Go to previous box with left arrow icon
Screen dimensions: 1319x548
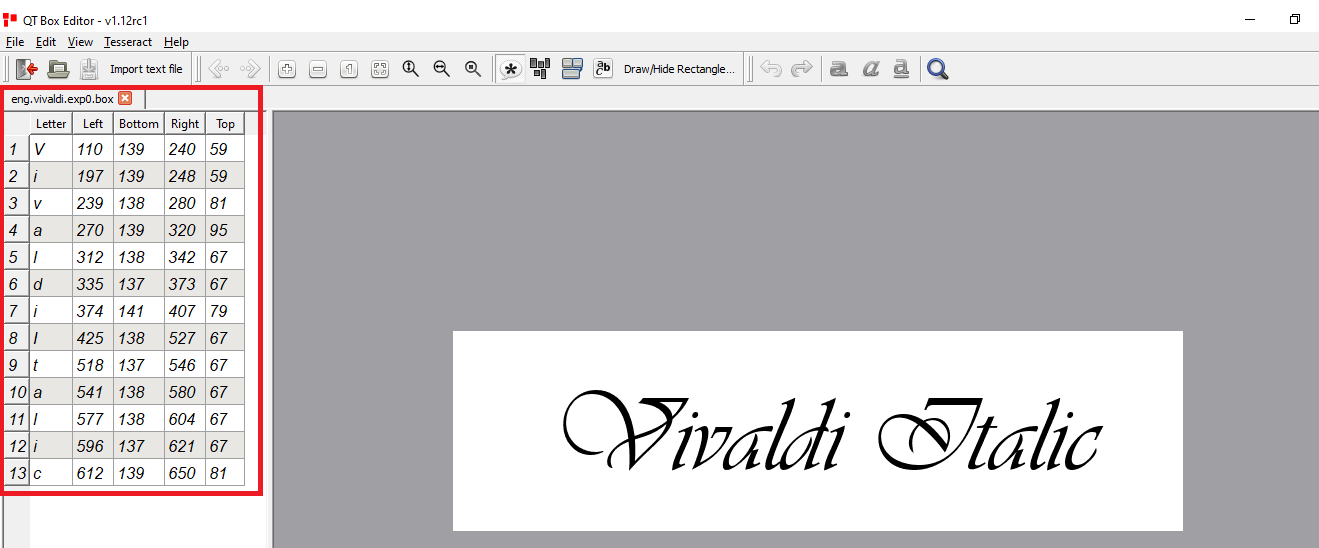219,69
